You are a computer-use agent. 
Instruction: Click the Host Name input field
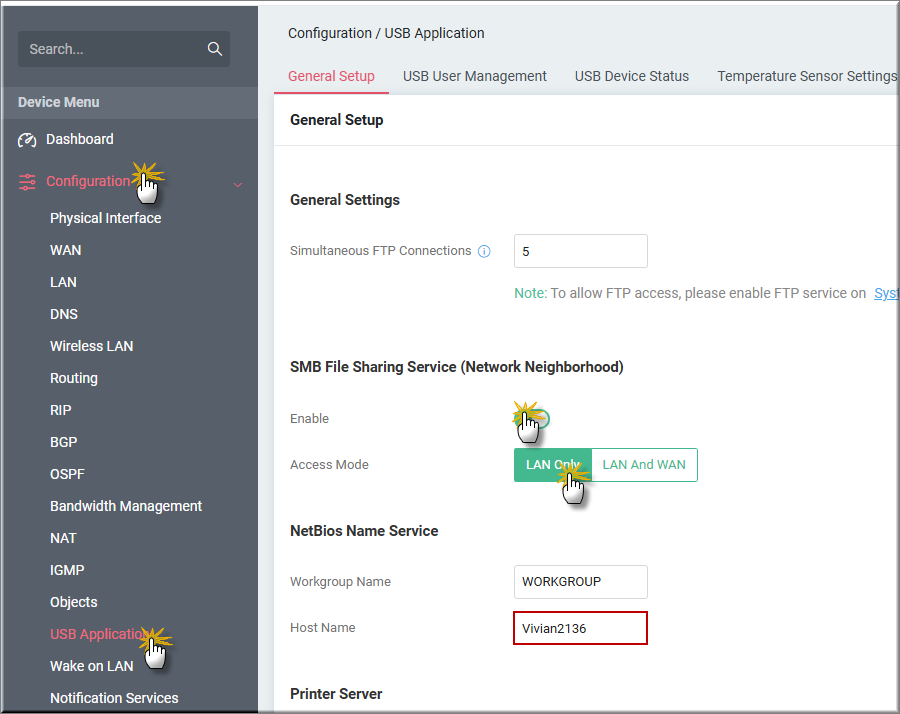click(x=580, y=628)
